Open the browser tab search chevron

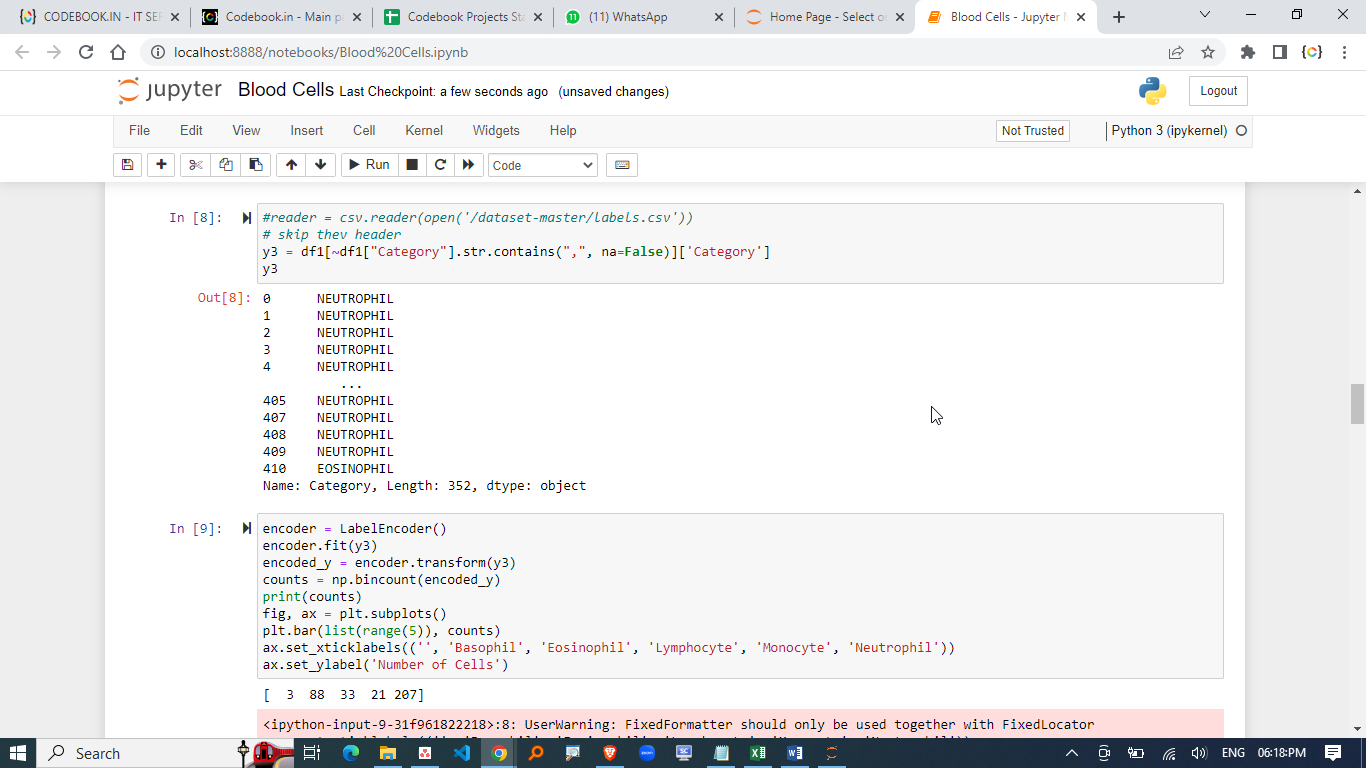[x=1204, y=15]
